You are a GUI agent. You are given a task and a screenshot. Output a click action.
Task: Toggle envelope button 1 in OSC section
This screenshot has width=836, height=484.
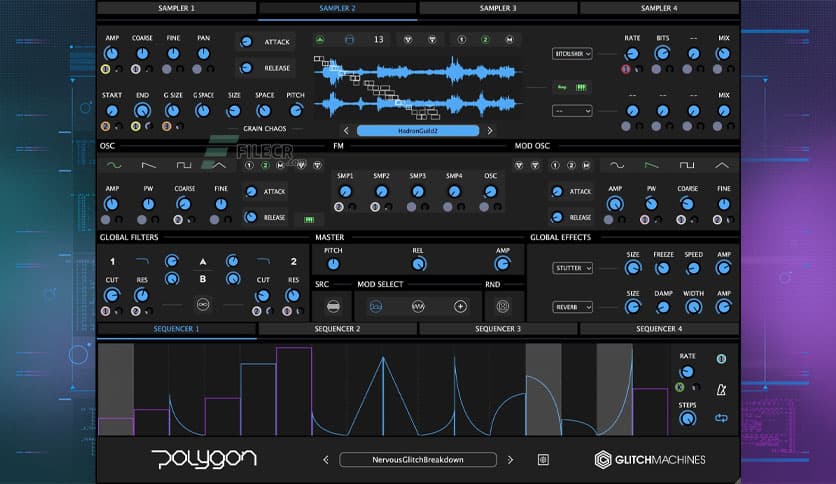[x=249, y=165]
